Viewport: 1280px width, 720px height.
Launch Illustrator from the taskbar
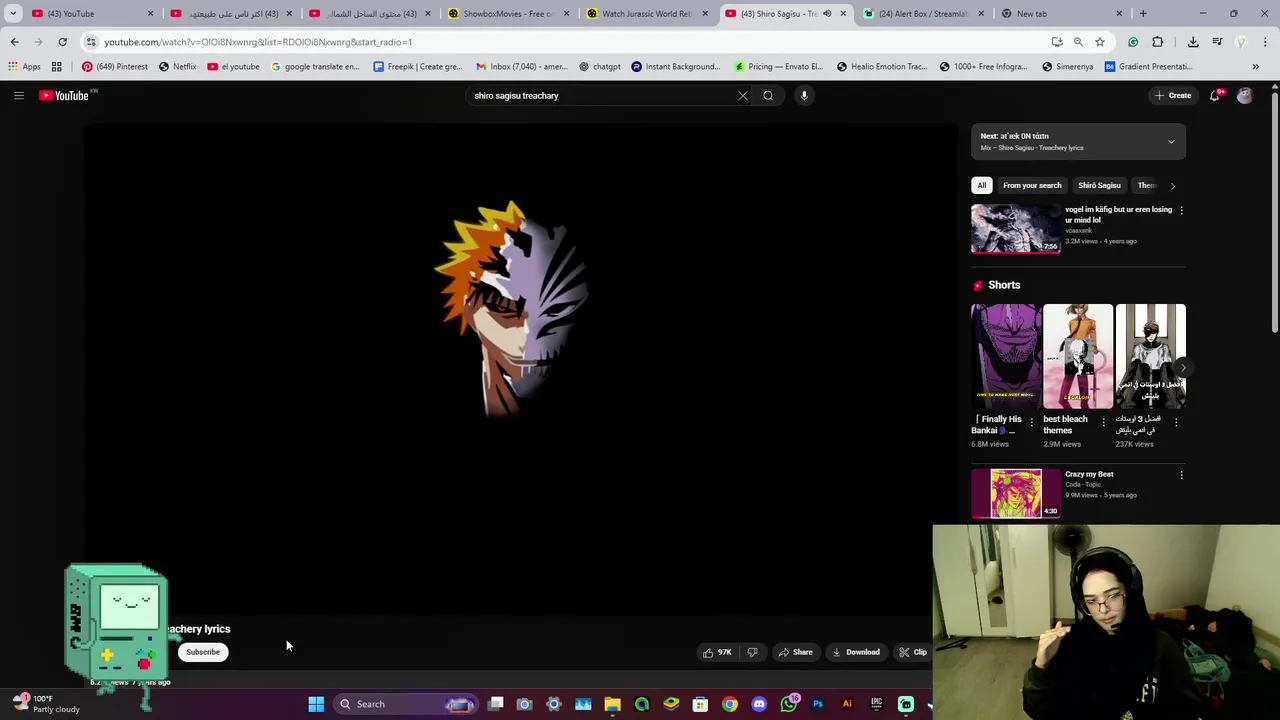point(847,704)
